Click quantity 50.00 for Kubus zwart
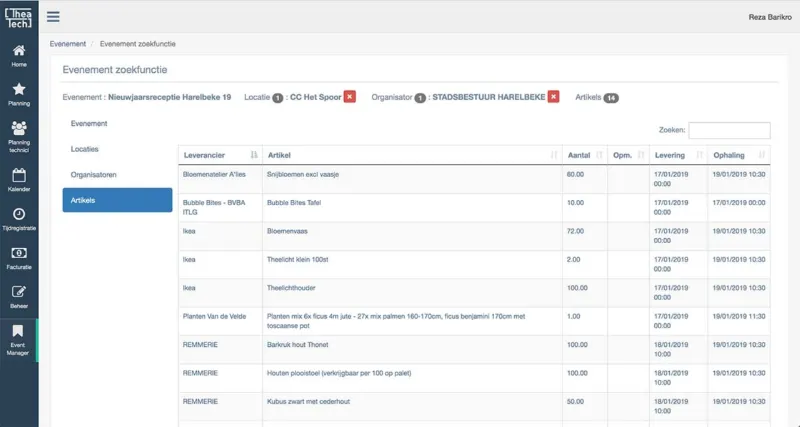The image size is (800, 427). coord(575,401)
